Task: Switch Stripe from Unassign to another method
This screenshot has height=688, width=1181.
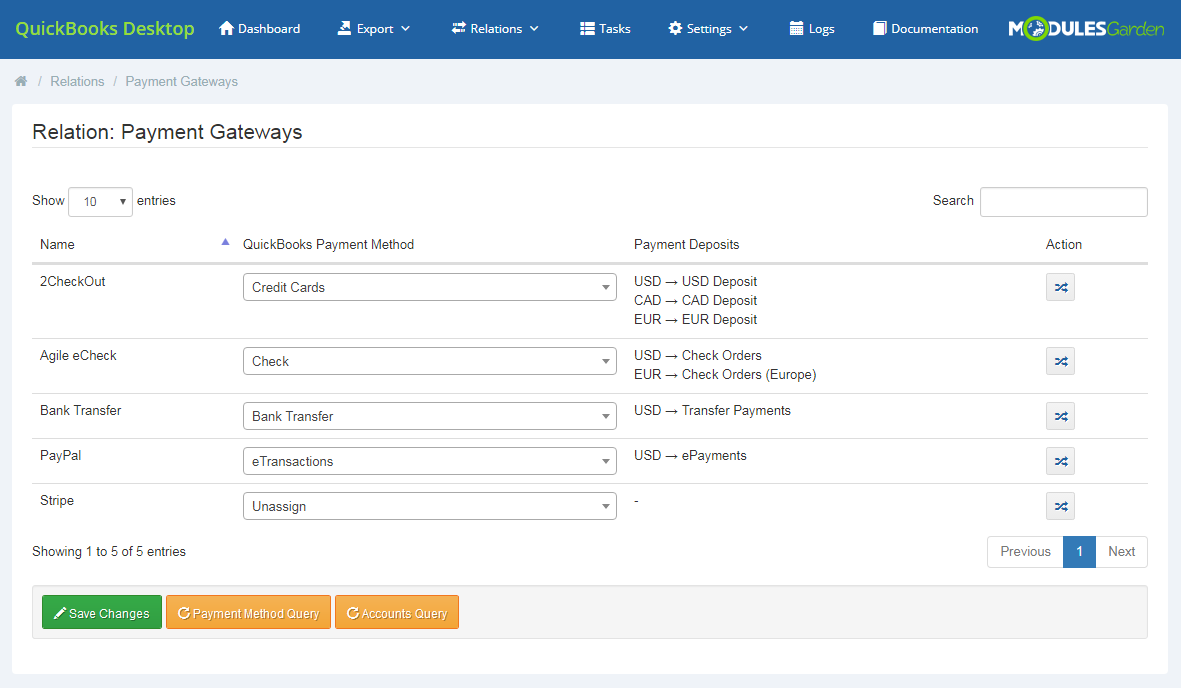Action: coord(429,506)
